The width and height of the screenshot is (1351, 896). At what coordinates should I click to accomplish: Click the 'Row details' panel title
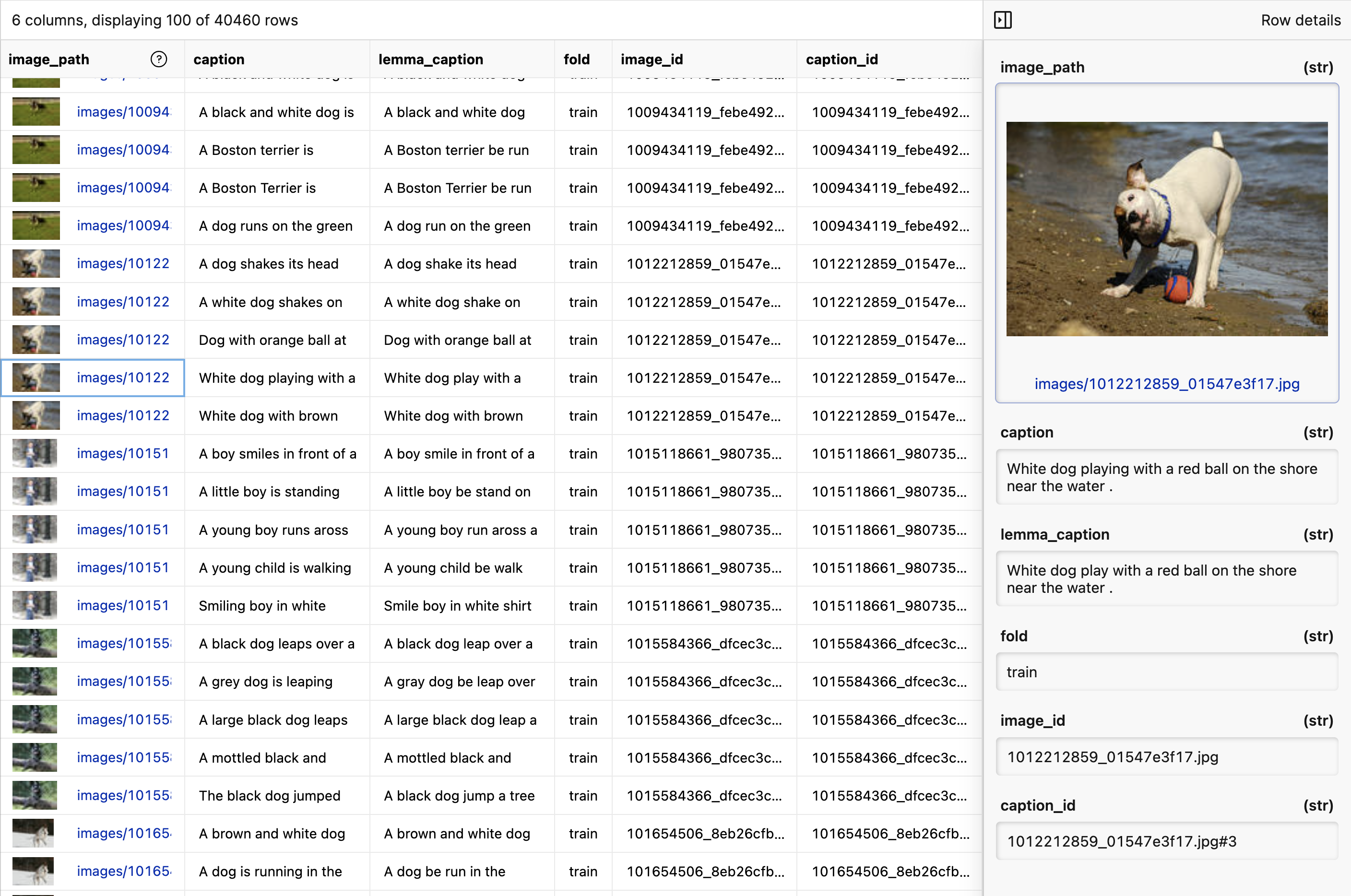pos(1300,20)
